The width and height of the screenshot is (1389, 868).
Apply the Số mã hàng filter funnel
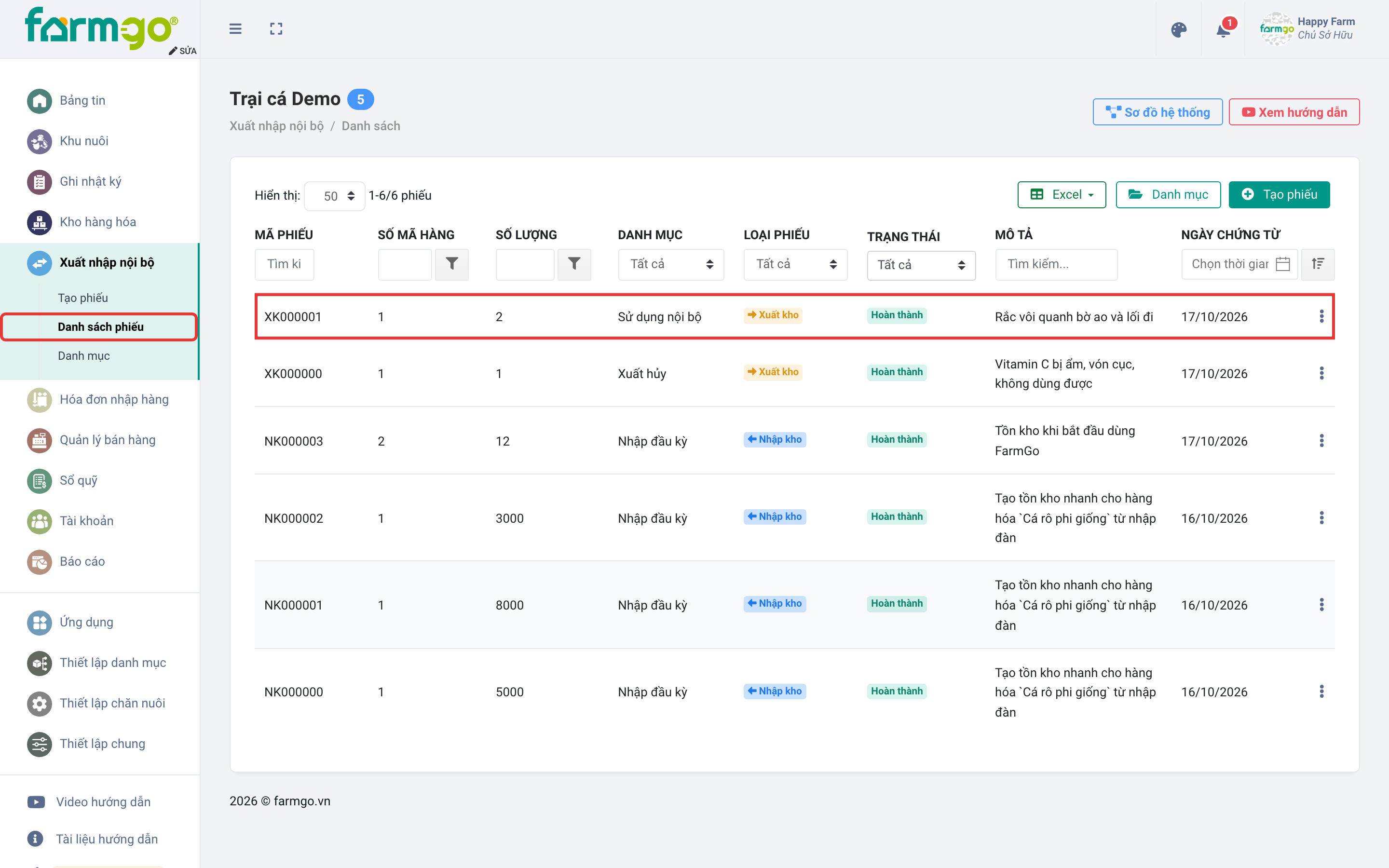click(452, 264)
